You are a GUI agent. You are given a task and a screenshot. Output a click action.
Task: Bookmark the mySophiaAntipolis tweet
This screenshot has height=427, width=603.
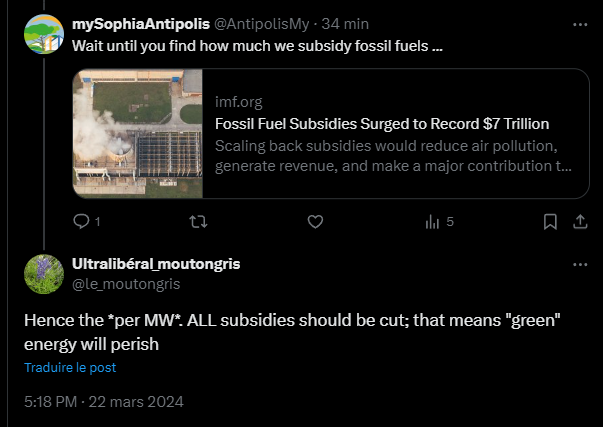550,222
